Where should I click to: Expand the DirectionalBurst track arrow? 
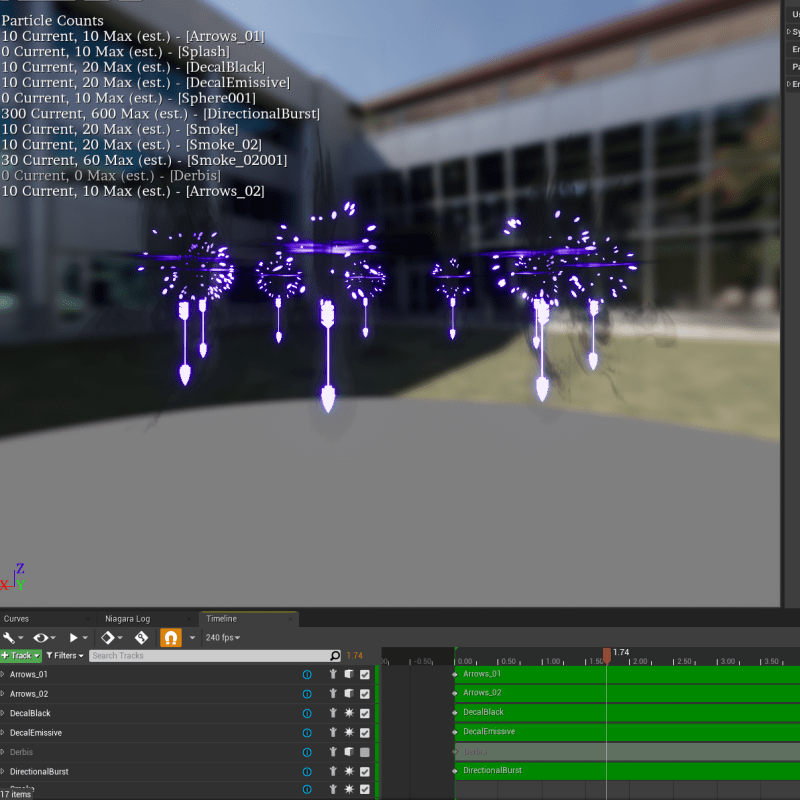click(x=6, y=771)
